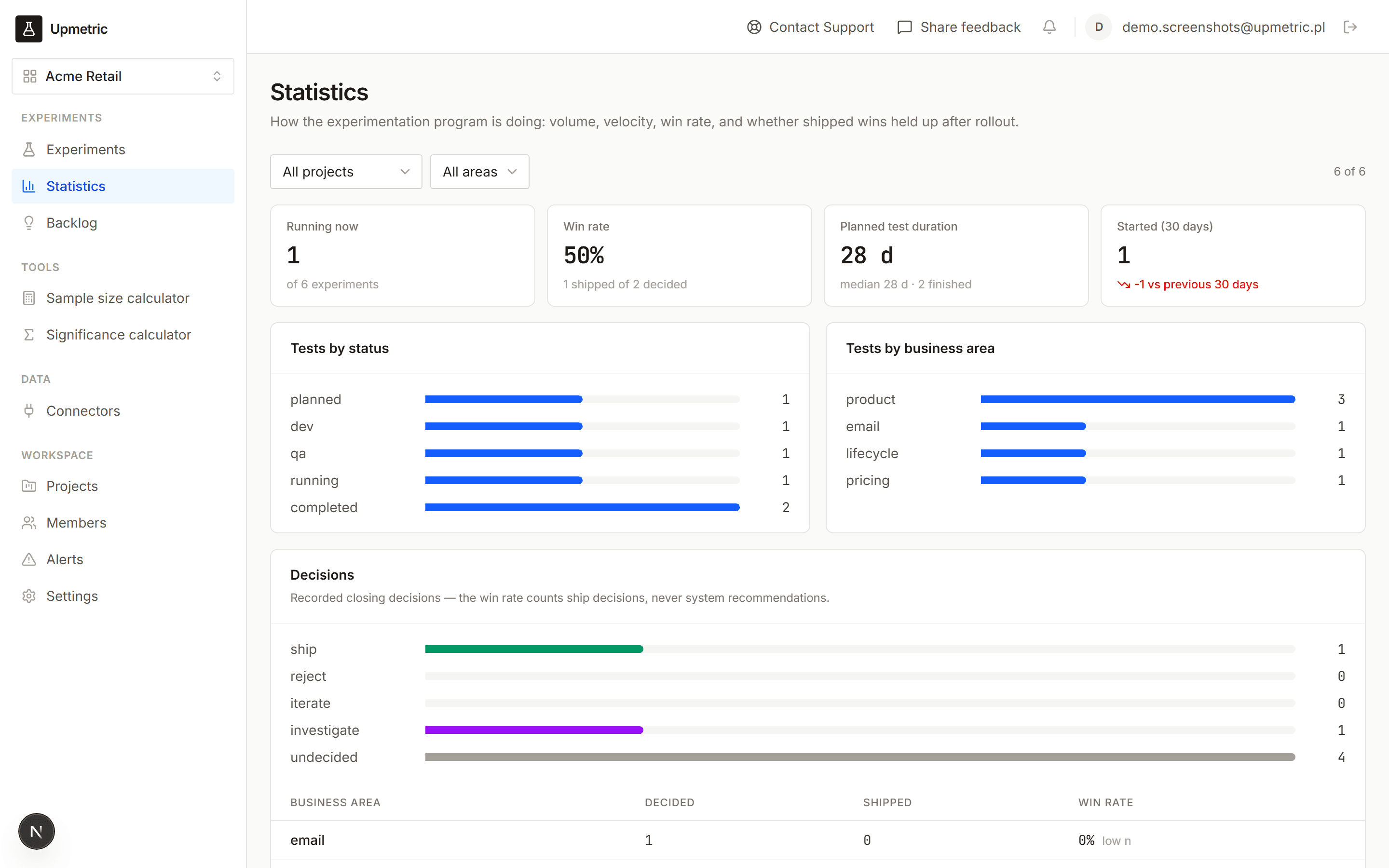Open the Significance calculator
This screenshot has width=1389, height=868.
tap(123, 335)
